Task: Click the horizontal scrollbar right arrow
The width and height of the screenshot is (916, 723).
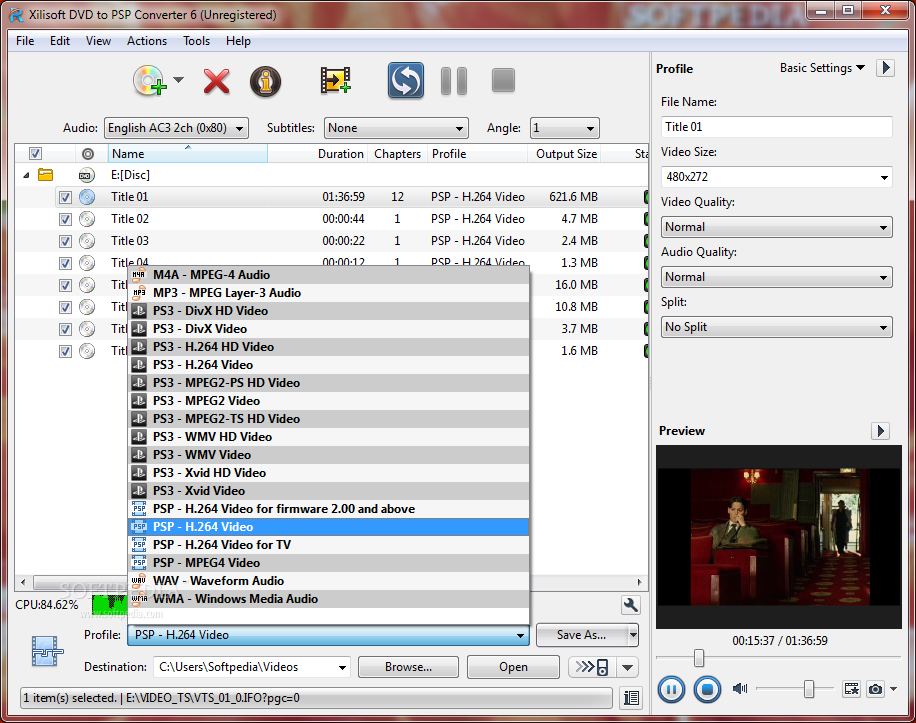Action: click(639, 582)
